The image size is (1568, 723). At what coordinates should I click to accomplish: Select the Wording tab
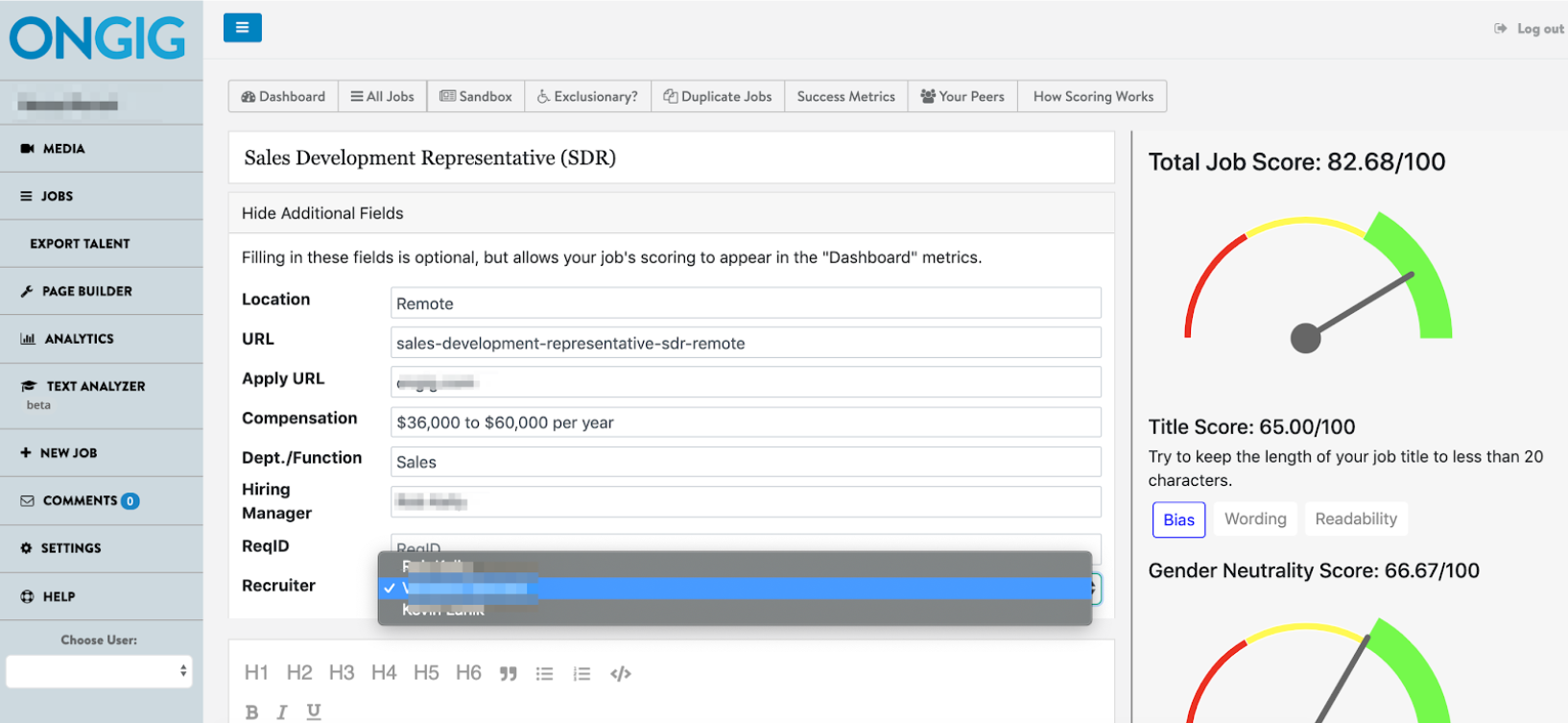tap(1255, 518)
